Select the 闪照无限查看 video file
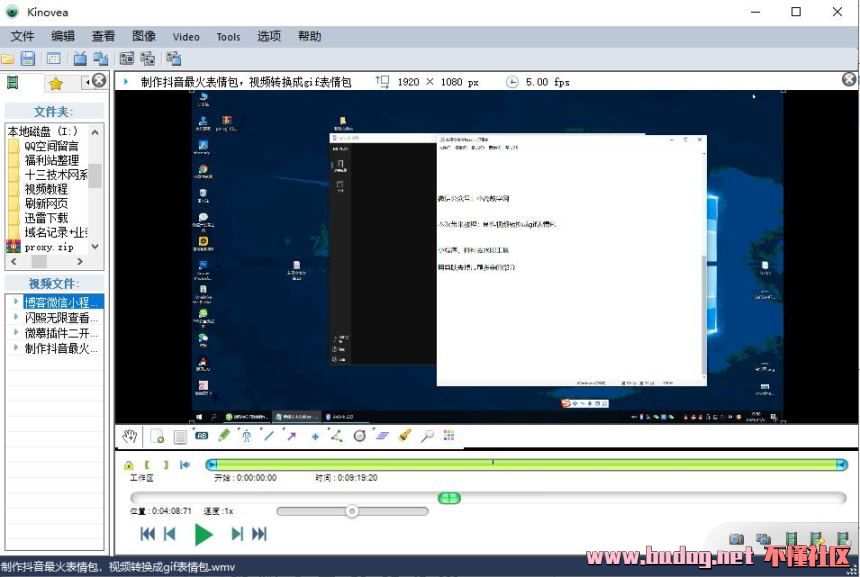This screenshot has height=577, width=860. (61, 317)
